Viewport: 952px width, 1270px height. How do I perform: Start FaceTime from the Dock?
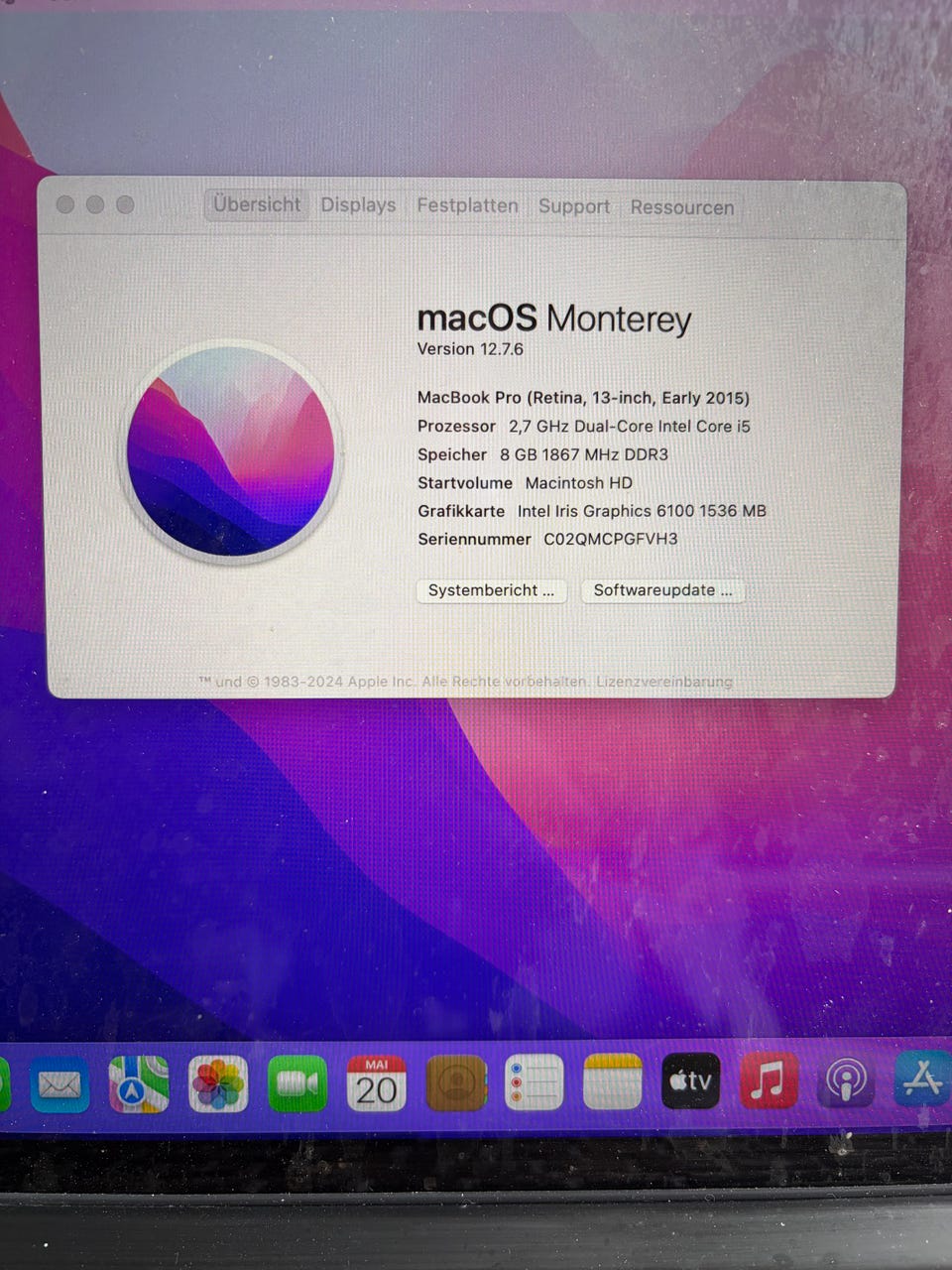click(x=297, y=1083)
